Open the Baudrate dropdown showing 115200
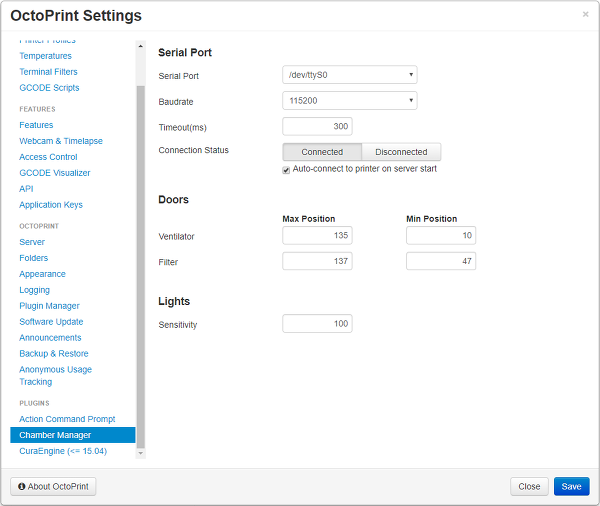The height and width of the screenshot is (506, 600). [x=350, y=101]
